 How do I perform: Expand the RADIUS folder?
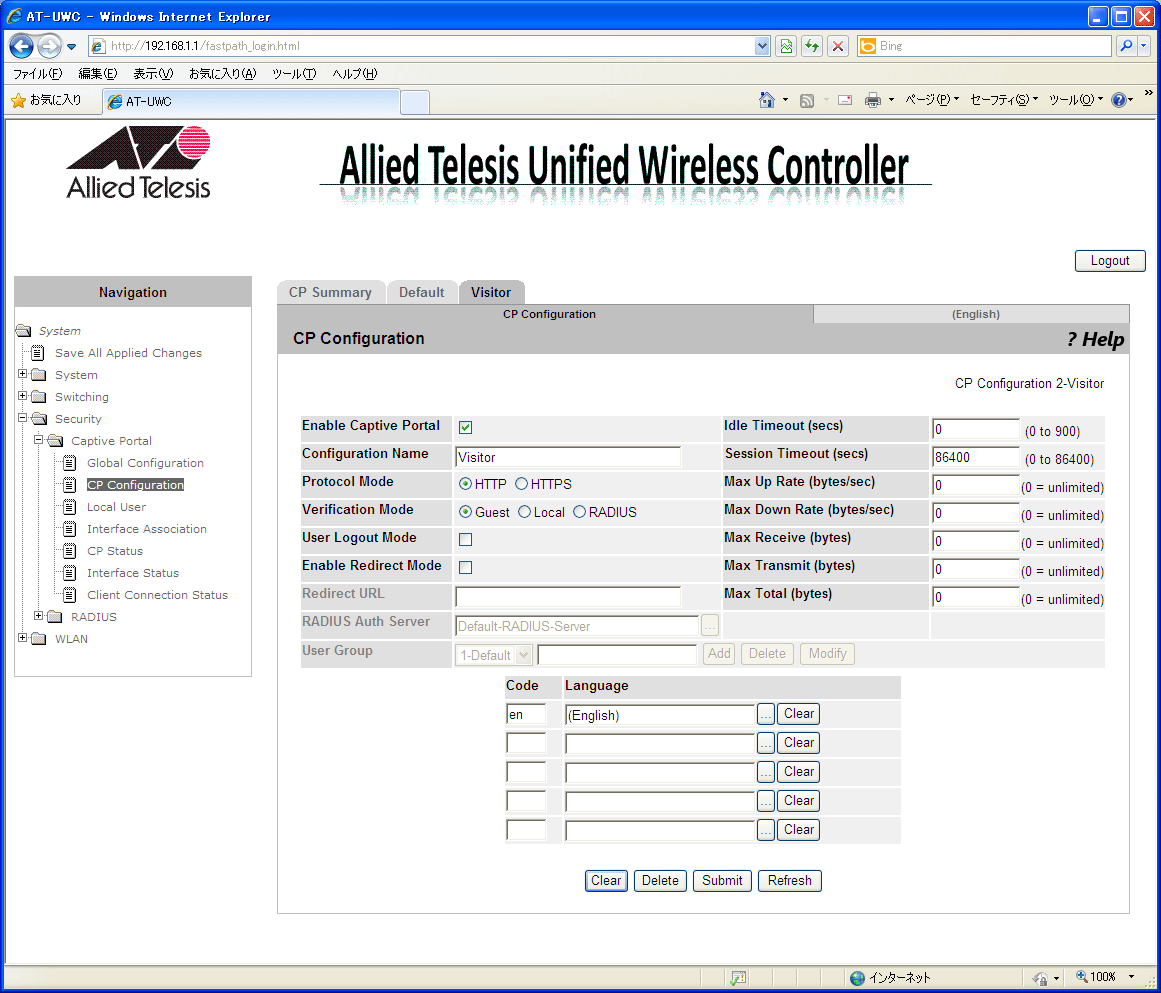click(39, 616)
